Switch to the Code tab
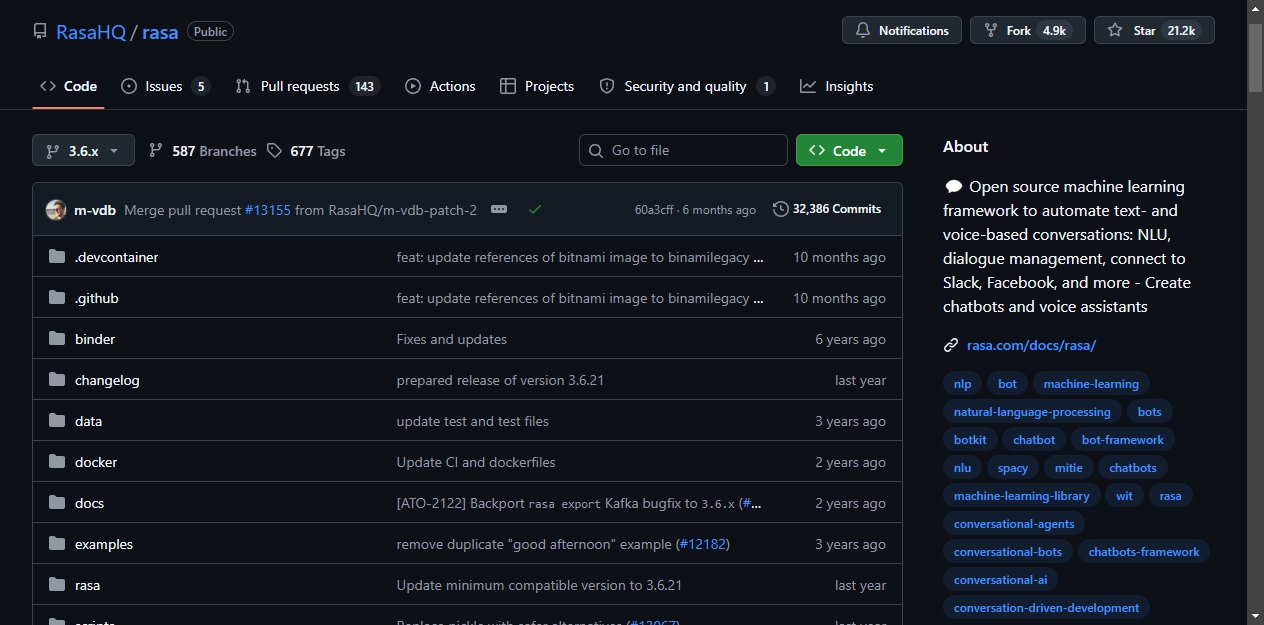This screenshot has width=1264, height=625. point(68,86)
